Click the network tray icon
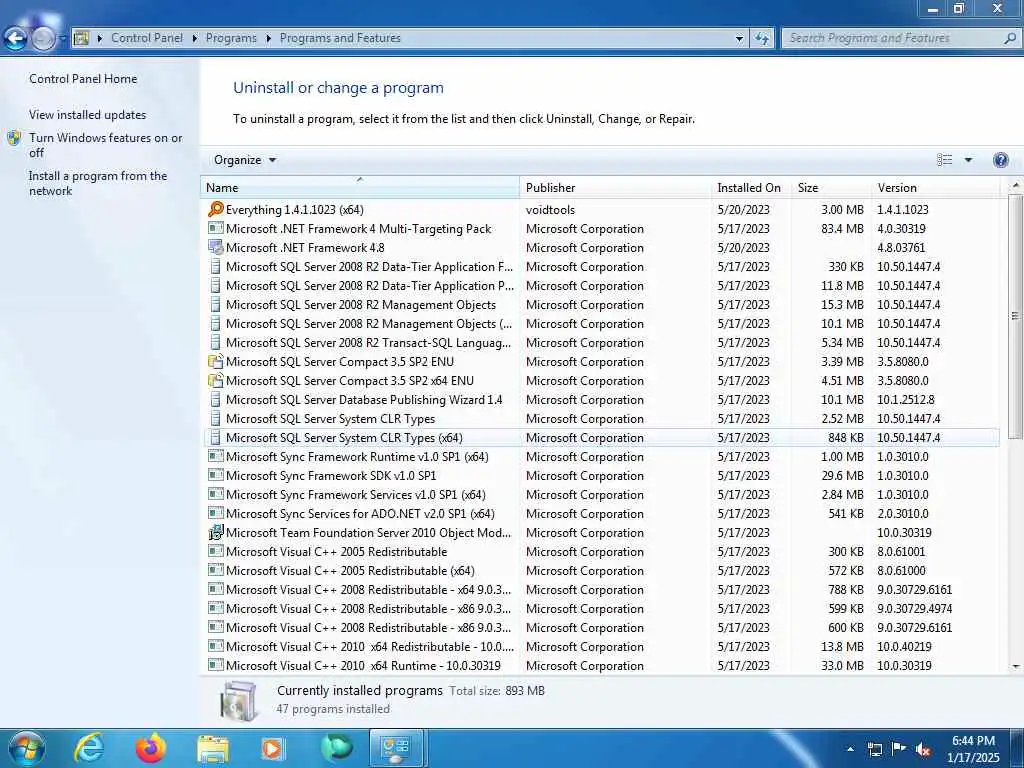1024x768 pixels. (x=874, y=749)
